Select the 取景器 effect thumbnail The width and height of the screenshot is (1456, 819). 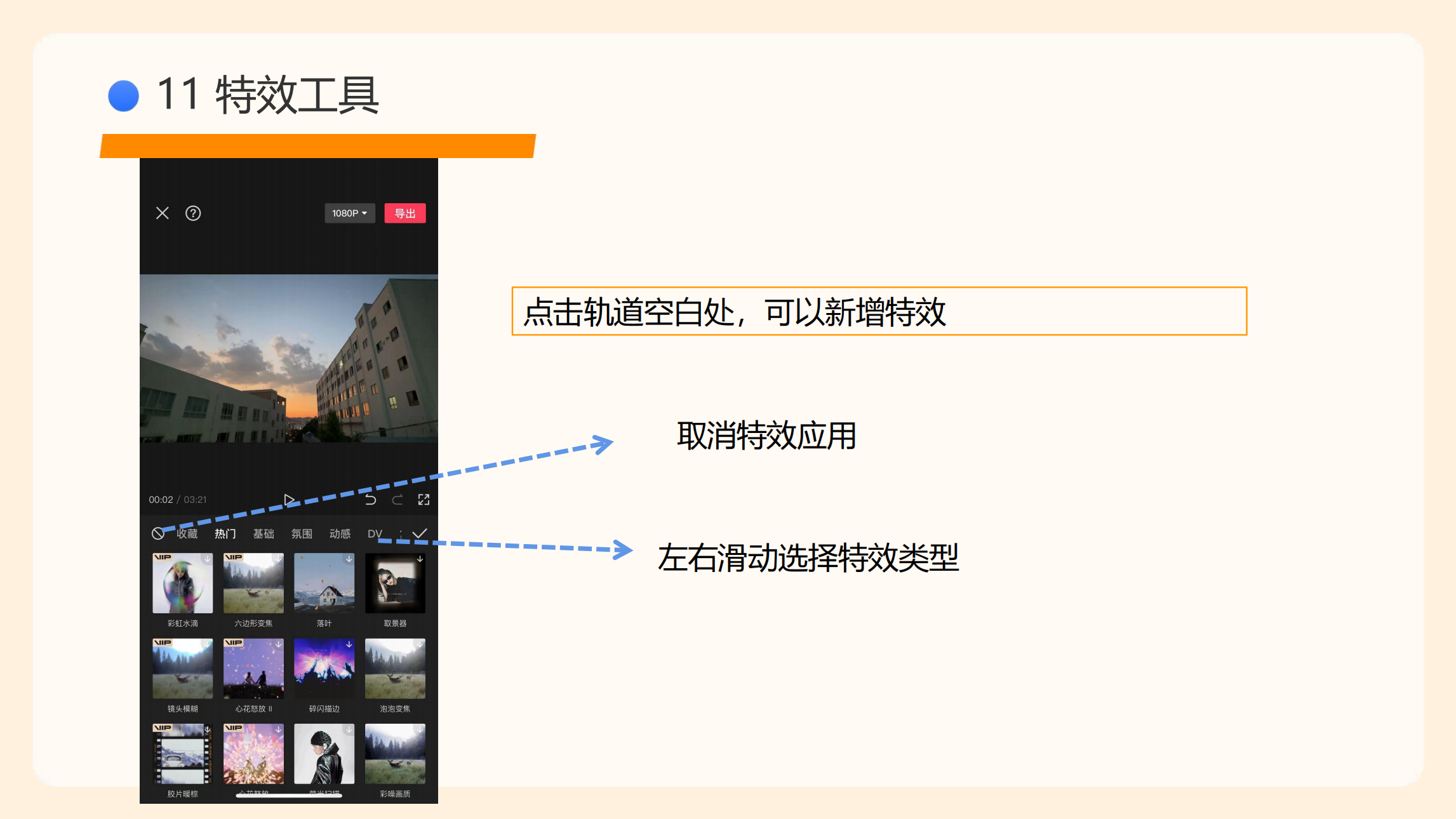(395, 583)
